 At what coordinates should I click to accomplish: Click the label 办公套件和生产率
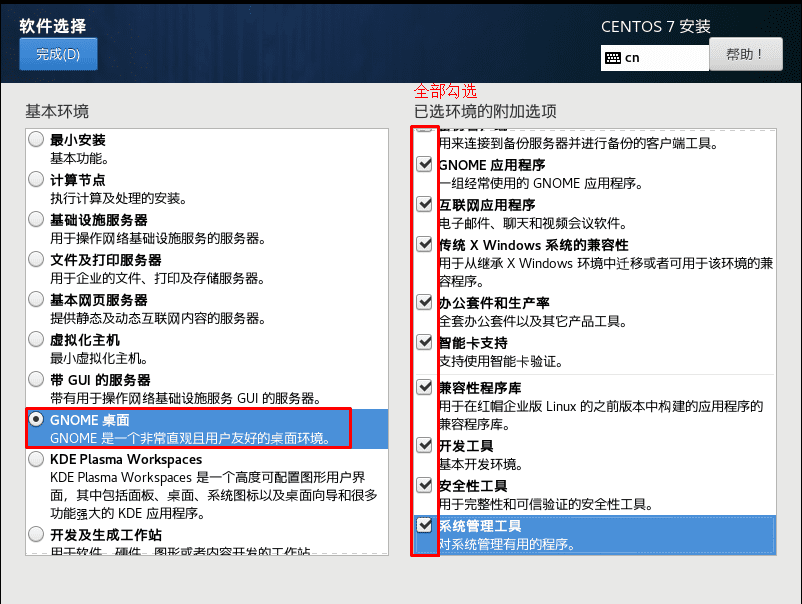pyautogui.click(x=494, y=303)
